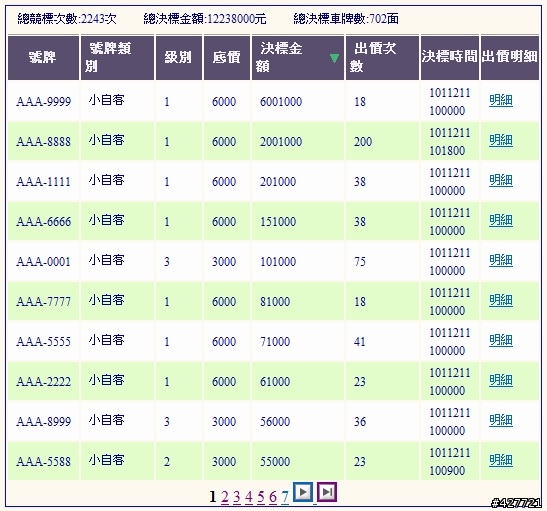
Task: Select plate number AAA-7777
Action: coord(43,302)
